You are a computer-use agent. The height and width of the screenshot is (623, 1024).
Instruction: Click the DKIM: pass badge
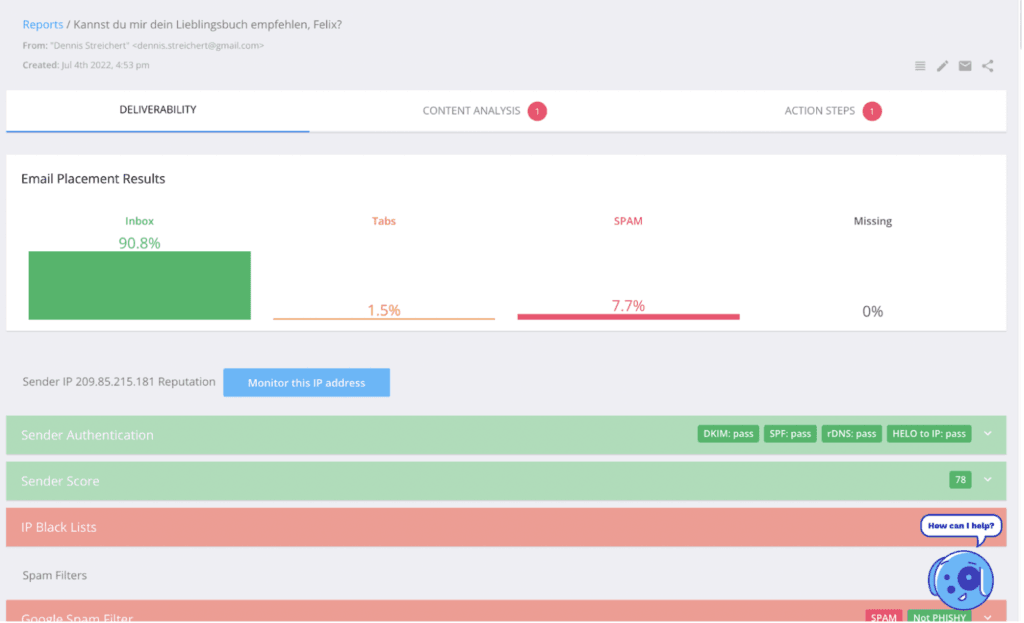[x=728, y=434]
